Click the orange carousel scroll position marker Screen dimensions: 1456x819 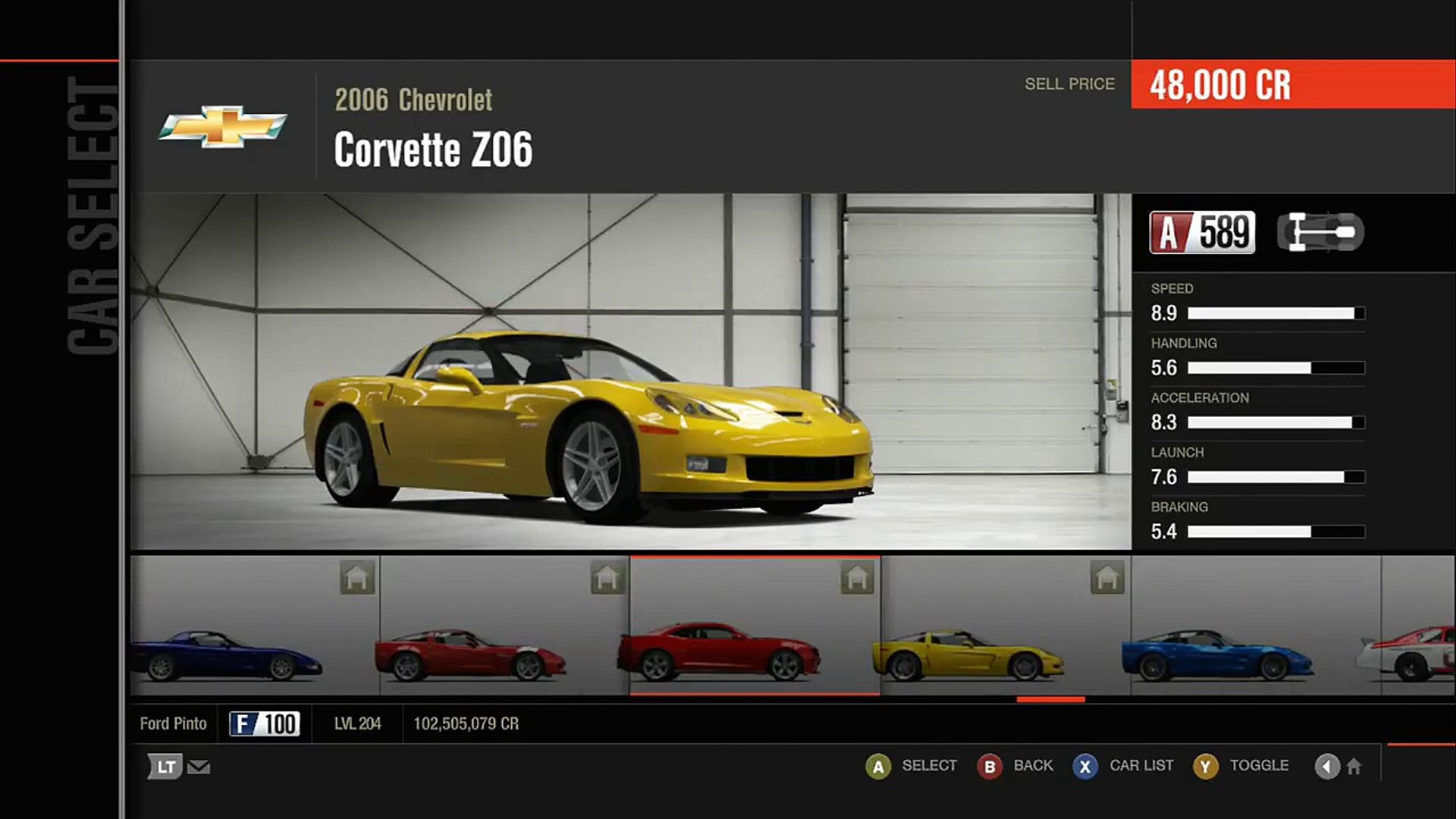coord(1050,699)
